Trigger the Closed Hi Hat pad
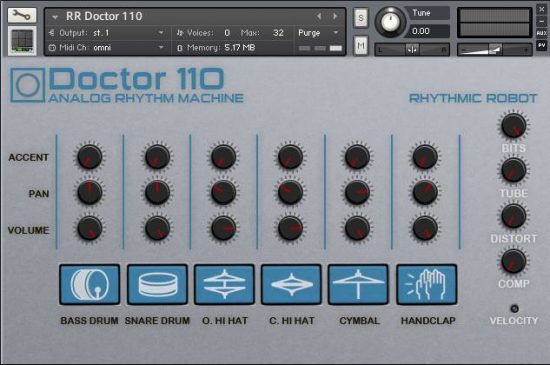This screenshot has width=550, height=365. pyautogui.click(x=291, y=284)
